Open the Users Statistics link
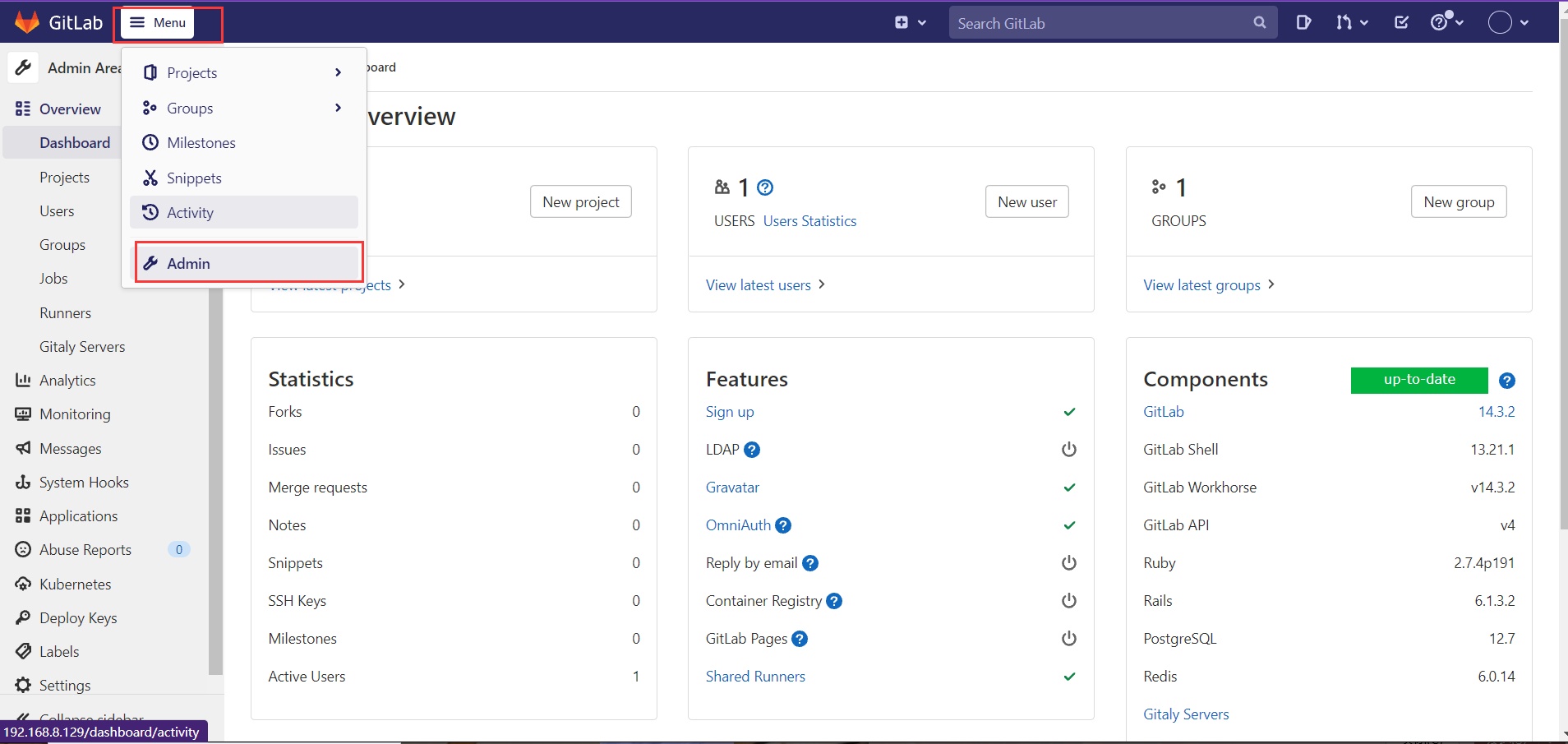Image resolution: width=1568 pixels, height=744 pixels. [x=809, y=221]
